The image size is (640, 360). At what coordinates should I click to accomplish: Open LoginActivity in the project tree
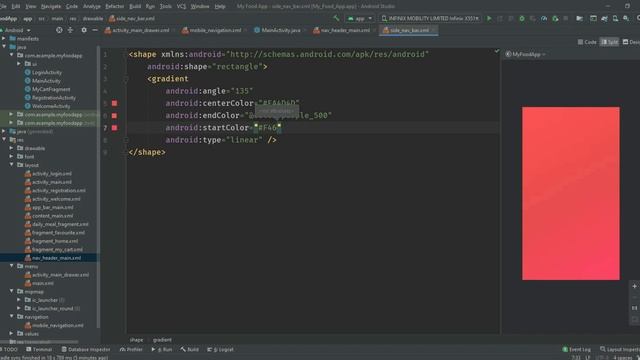pos(47,72)
